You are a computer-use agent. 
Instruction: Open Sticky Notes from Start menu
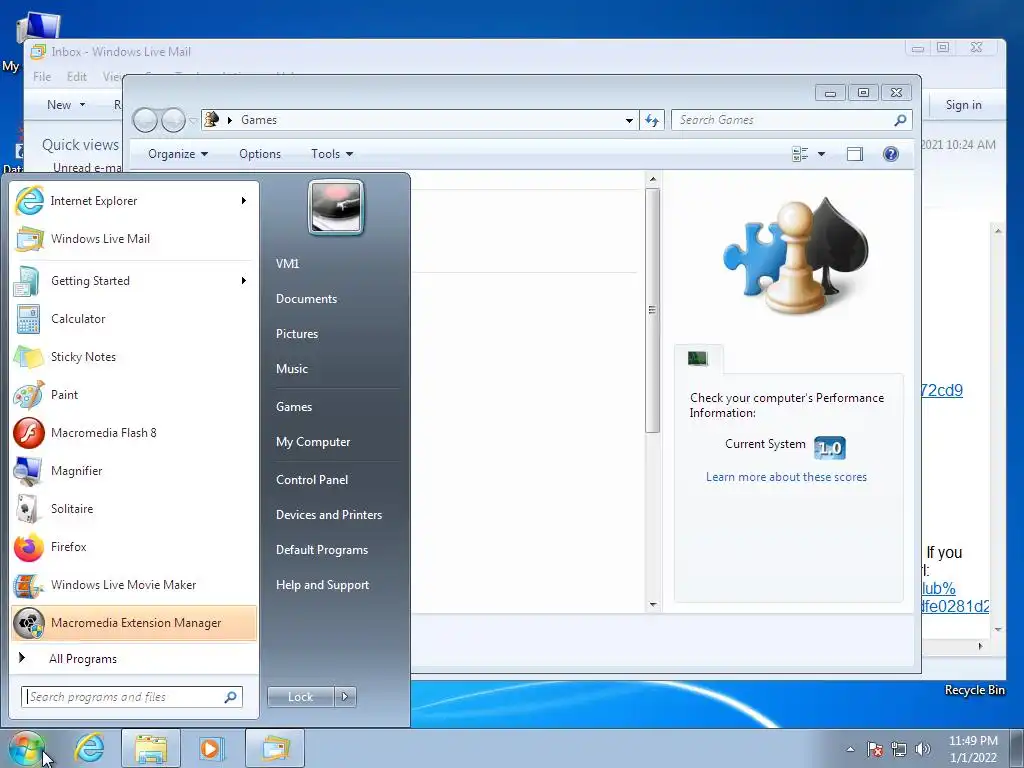pos(134,357)
